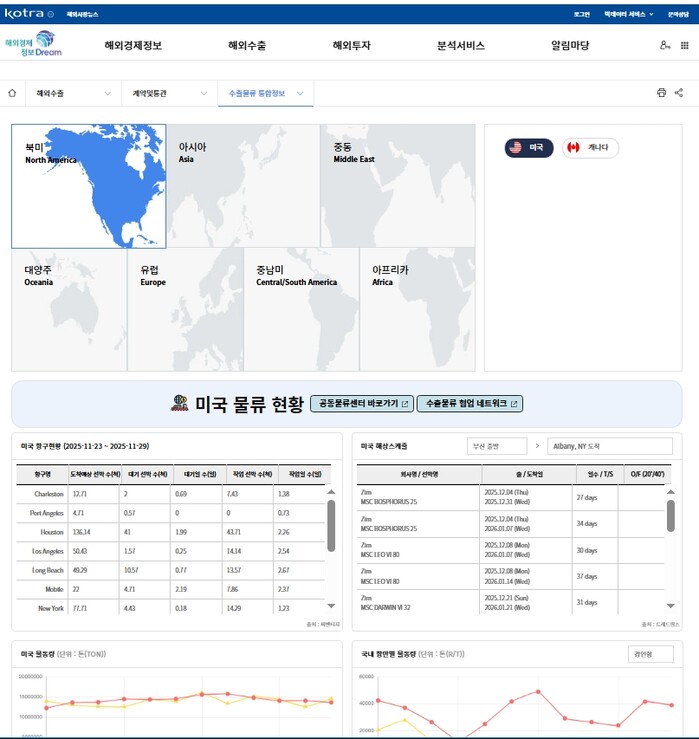Screen dimensions: 699x739
Task: Open the 수출물류 통합정보 dropdown
Action: click(265, 93)
